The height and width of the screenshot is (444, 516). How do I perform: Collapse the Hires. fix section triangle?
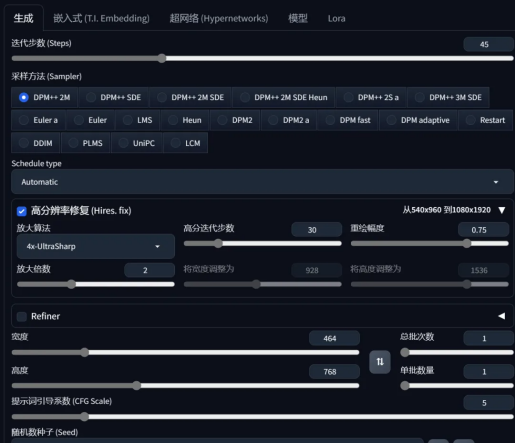[x=502, y=210]
